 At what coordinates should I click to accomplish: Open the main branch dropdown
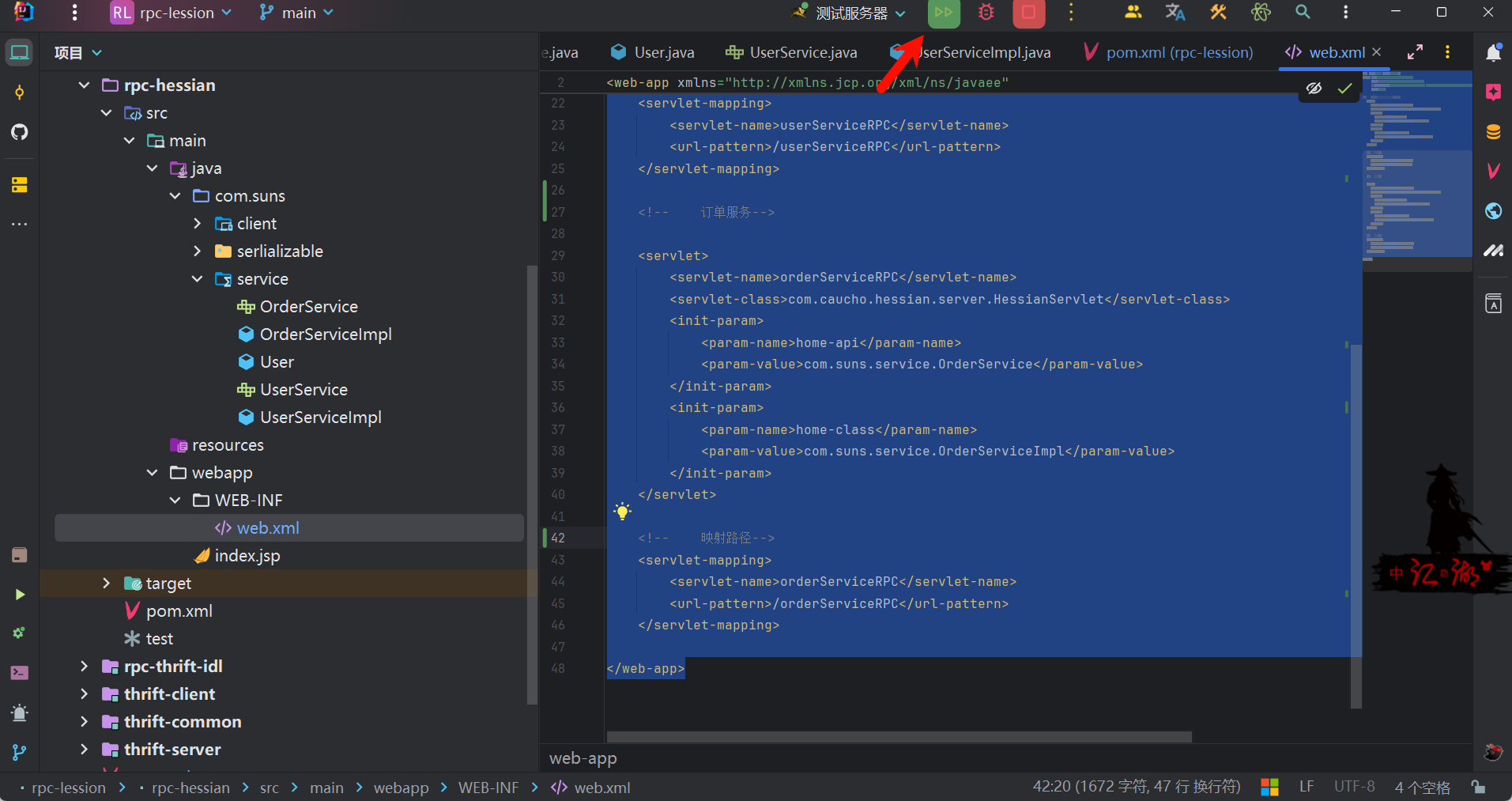pos(297,13)
